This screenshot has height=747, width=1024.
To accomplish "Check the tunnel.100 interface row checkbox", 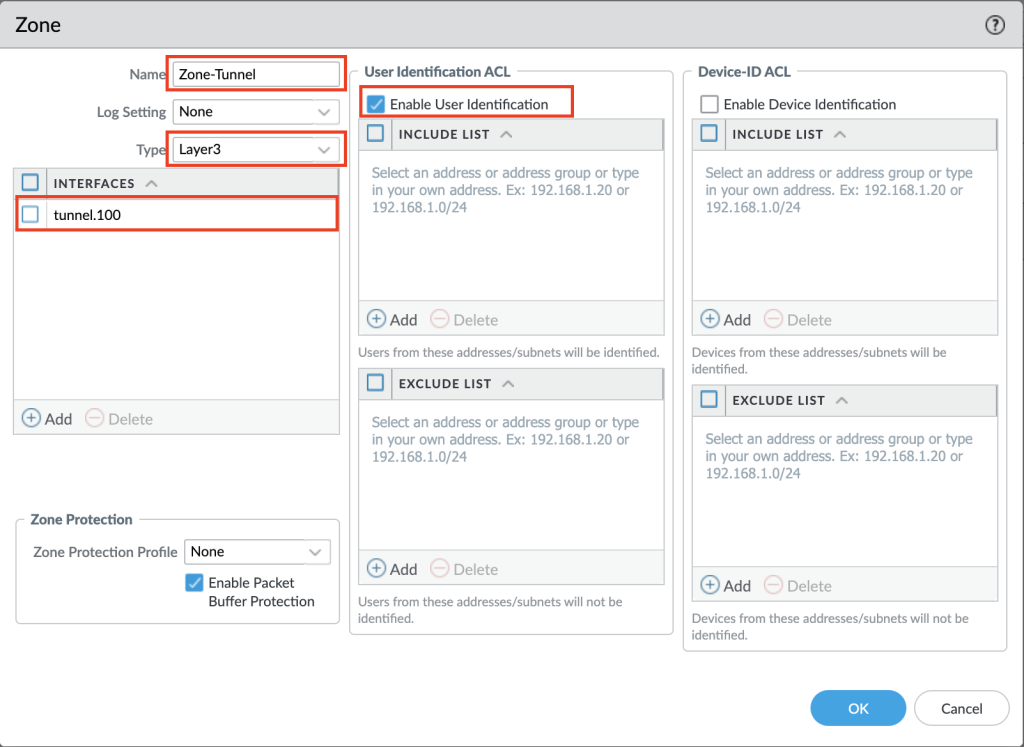I will click(x=30, y=215).
